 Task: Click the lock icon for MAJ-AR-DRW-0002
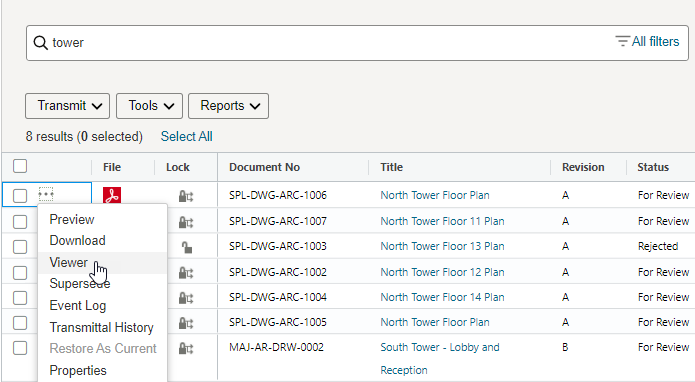[x=186, y=349]
